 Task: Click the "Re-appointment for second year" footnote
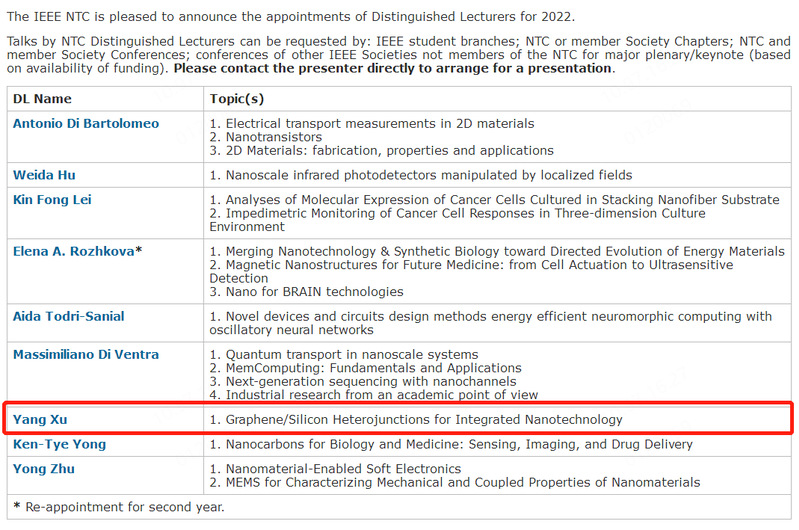click(x=118, y=507)
